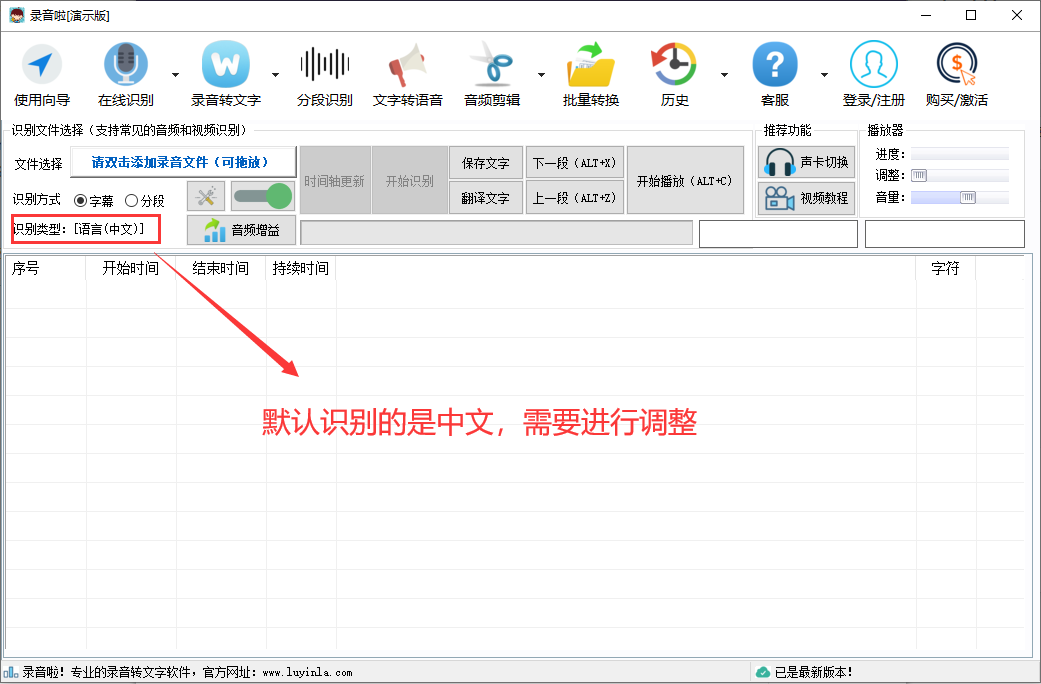Screen dimensions: 1041x684
Task: Open the 历史 history clock icon
Action: (x=674, y=64)
